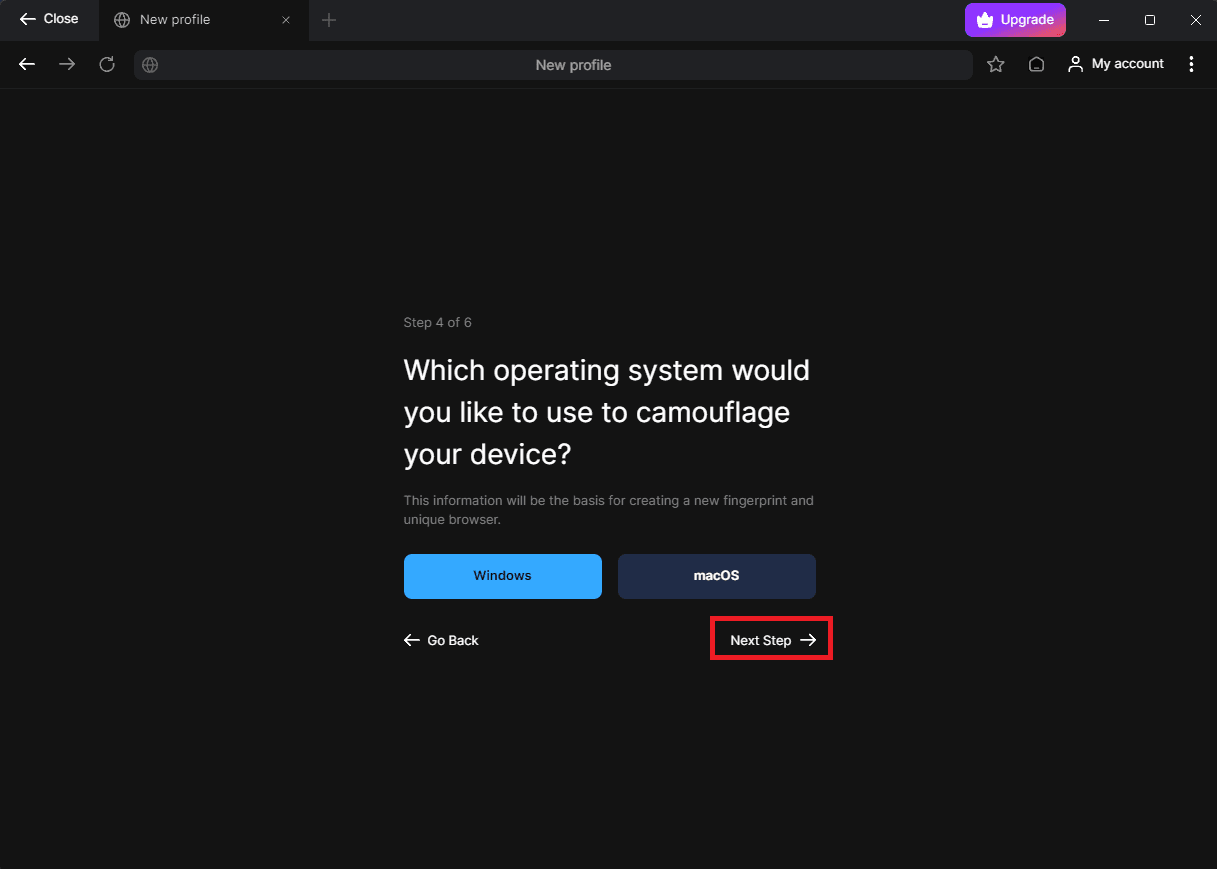This screenshot has width=1217, height=869.
Task: Open the three-dot more options menu
Action: tap(1191, 64)
